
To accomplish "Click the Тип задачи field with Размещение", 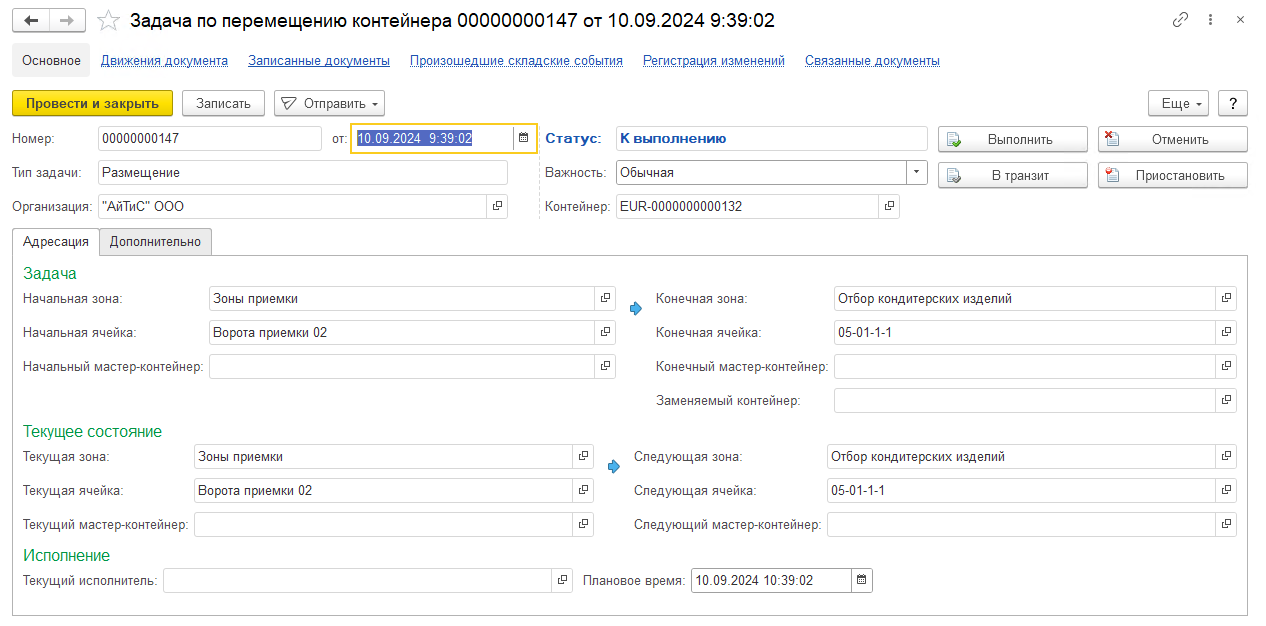I will [x=303, y=172].
